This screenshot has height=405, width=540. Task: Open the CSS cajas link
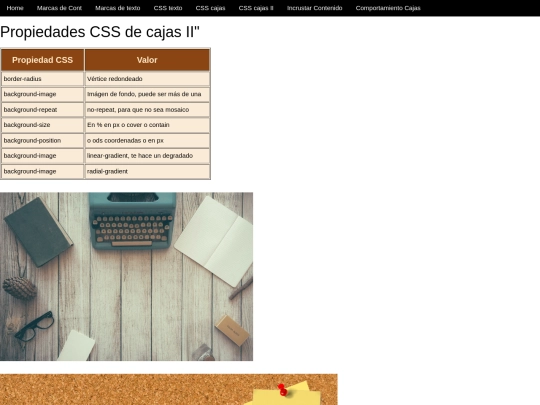210,8
